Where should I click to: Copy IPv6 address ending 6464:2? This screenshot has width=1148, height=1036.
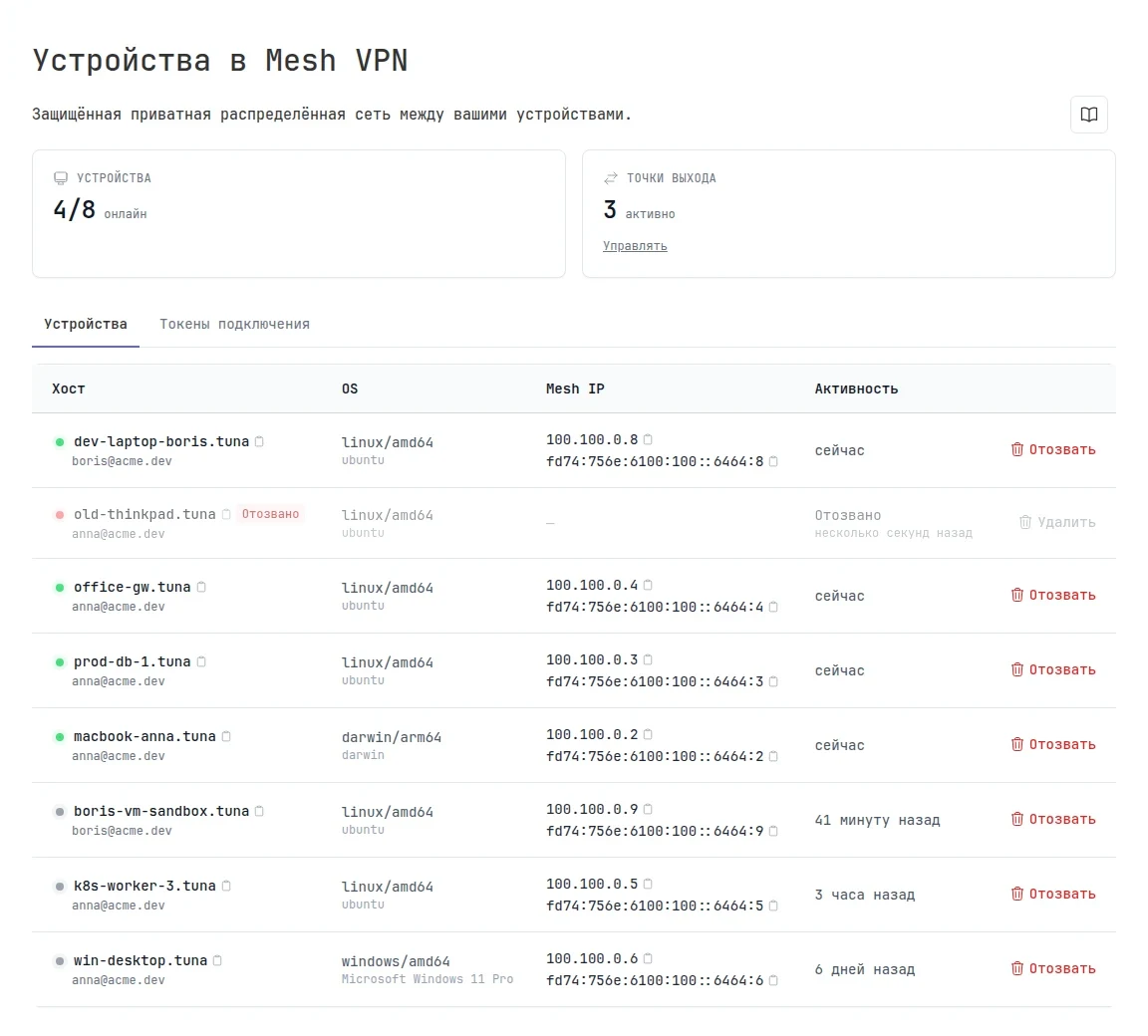click(773, 756)
